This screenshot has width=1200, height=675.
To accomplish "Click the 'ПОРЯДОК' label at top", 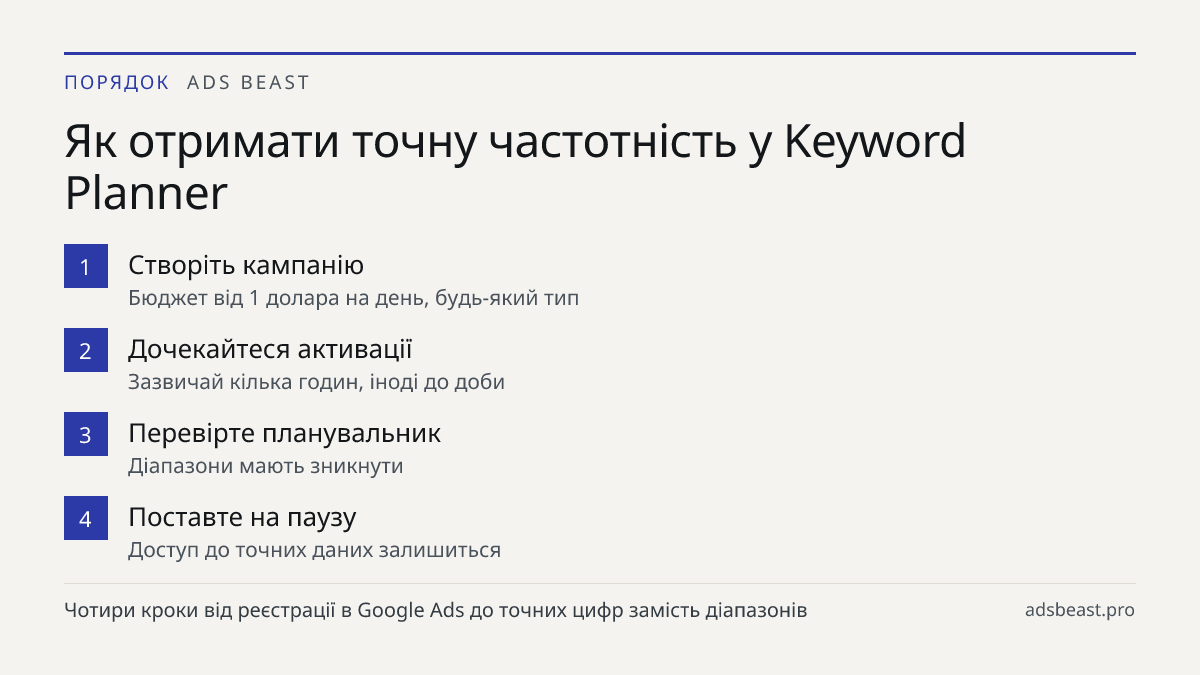I will click(x=117, y=82).
